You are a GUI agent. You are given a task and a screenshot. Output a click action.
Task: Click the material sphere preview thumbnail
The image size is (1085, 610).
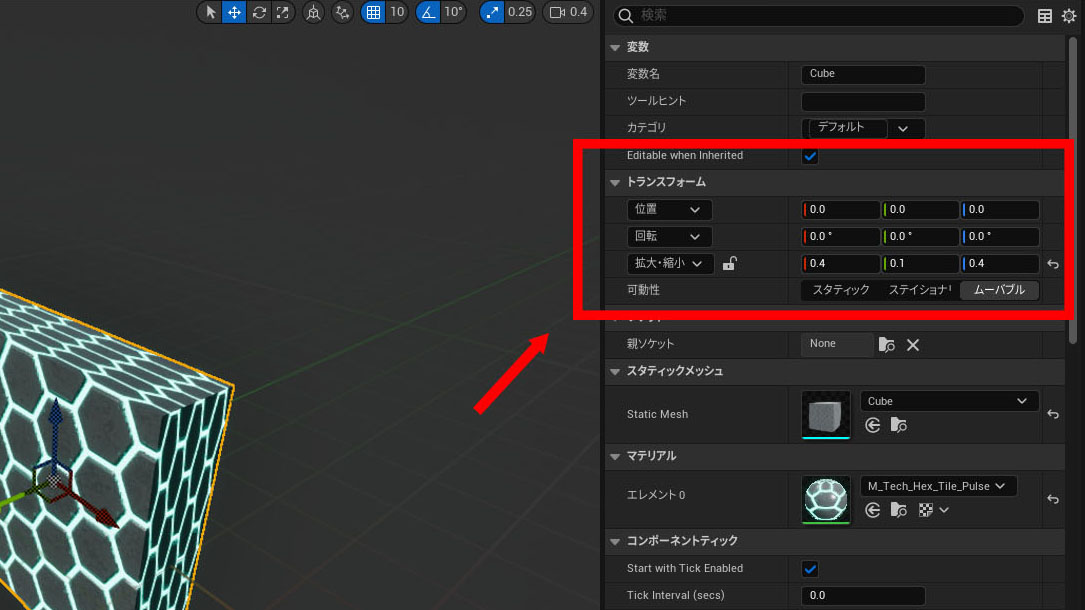[825, 499]
